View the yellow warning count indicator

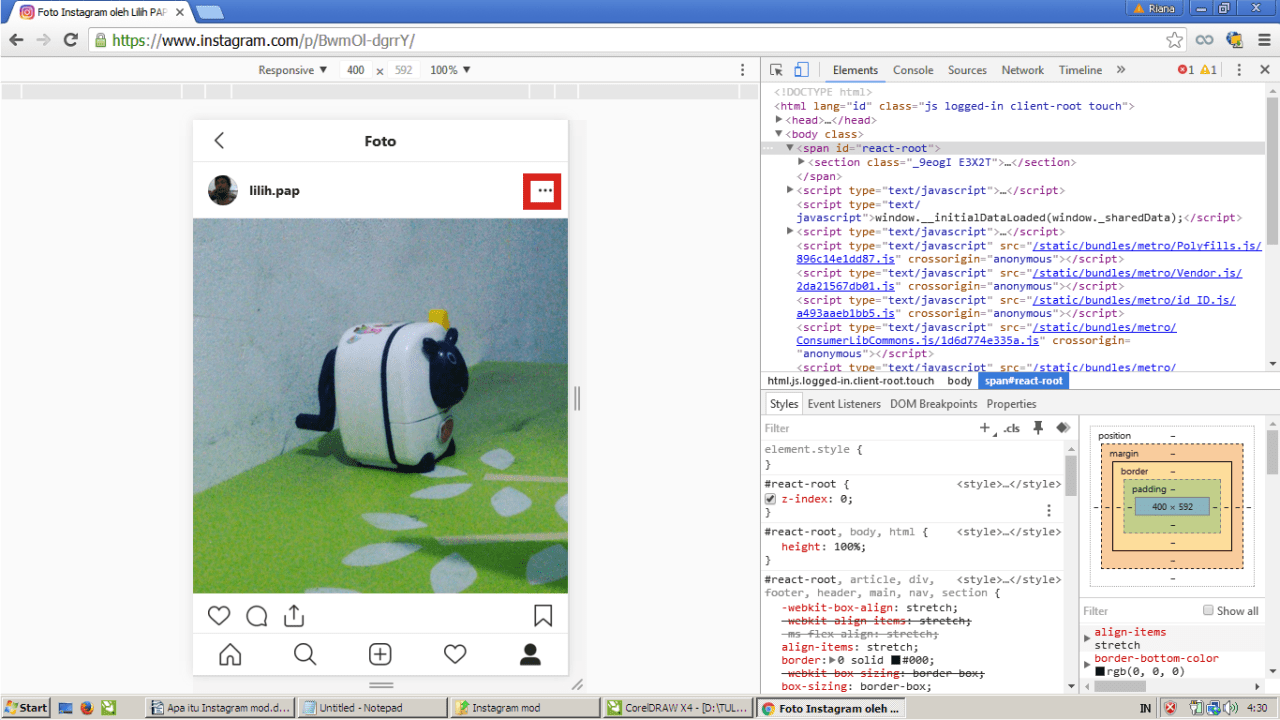[1208, 70]
